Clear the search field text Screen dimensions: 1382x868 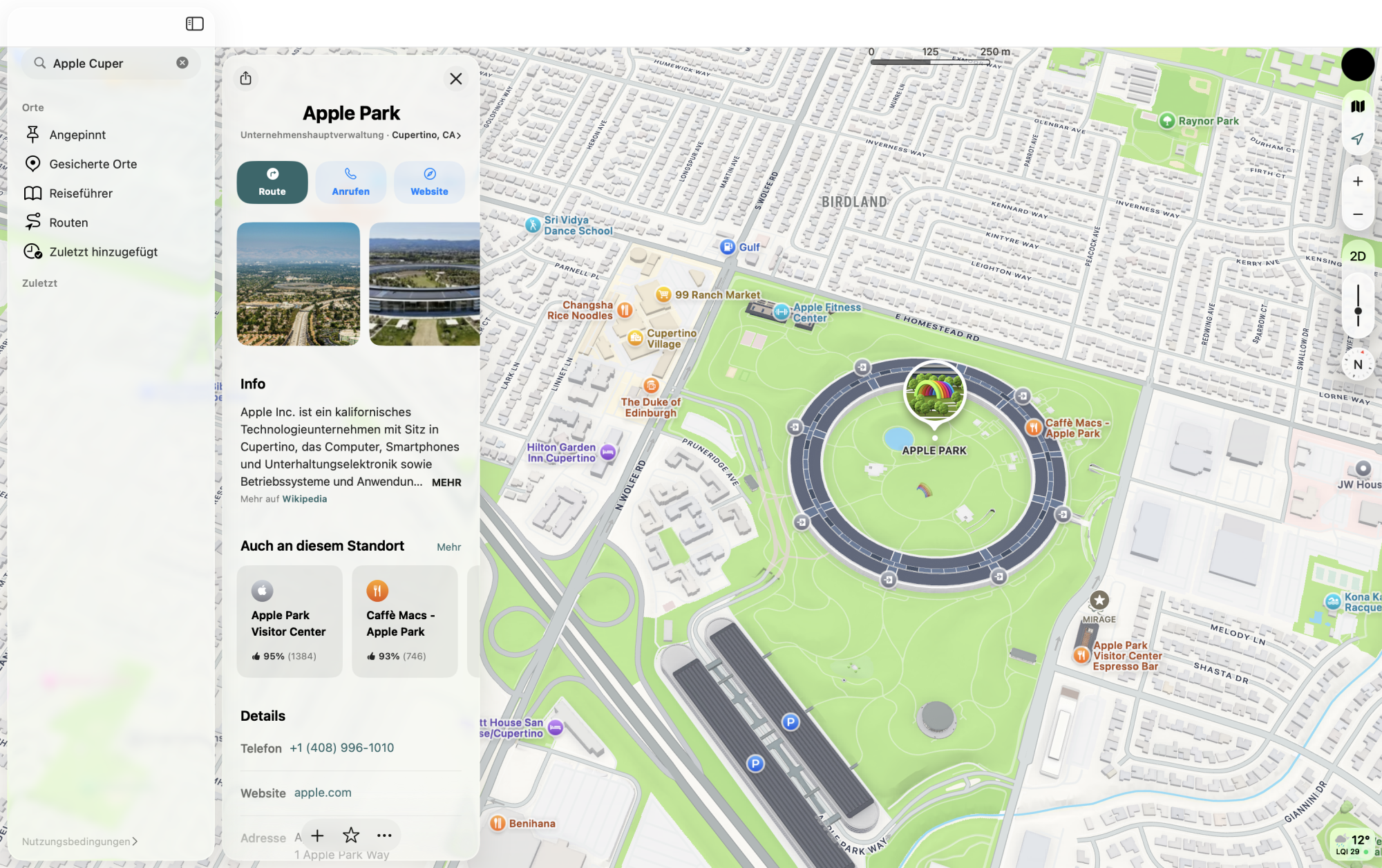pyautogui.click(x=182, y=63)
